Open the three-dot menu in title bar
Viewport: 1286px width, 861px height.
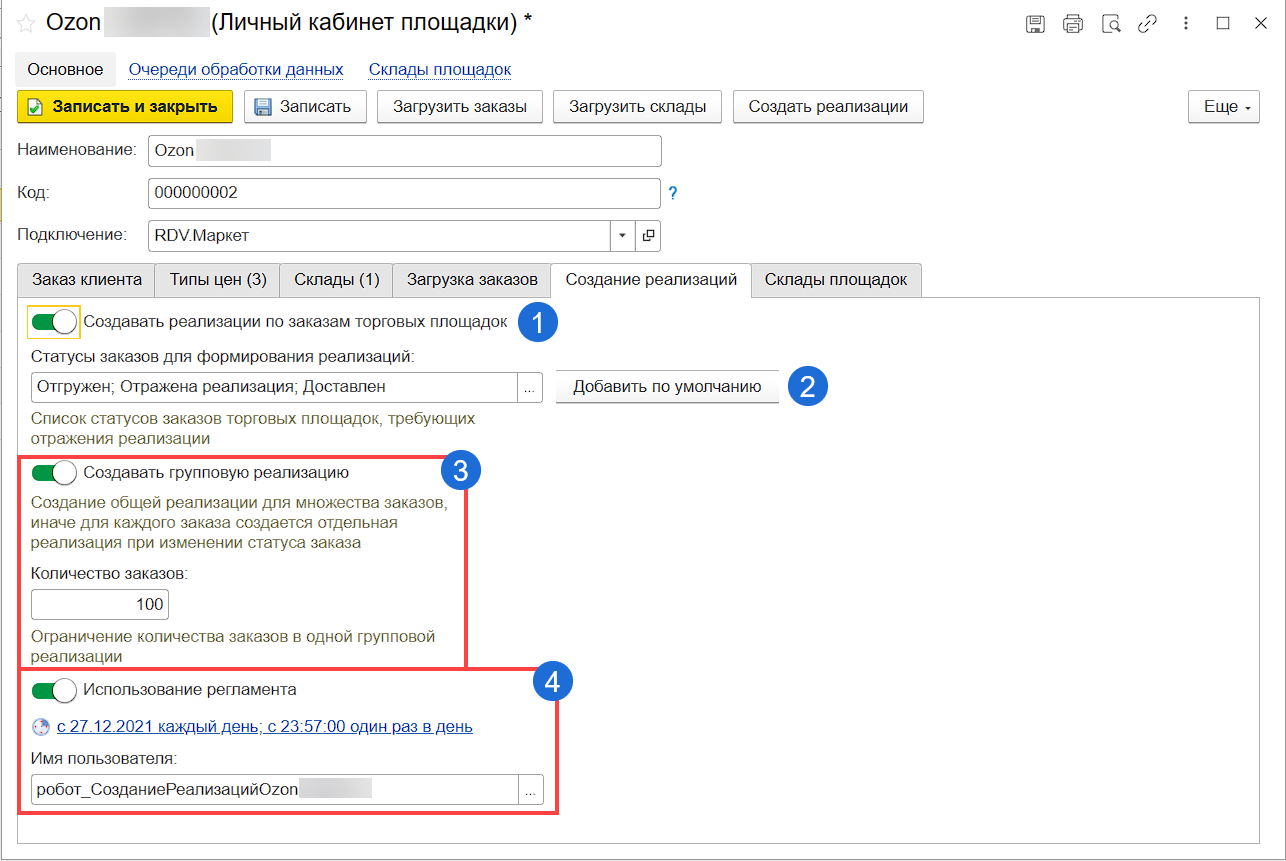coord(1186,24)
